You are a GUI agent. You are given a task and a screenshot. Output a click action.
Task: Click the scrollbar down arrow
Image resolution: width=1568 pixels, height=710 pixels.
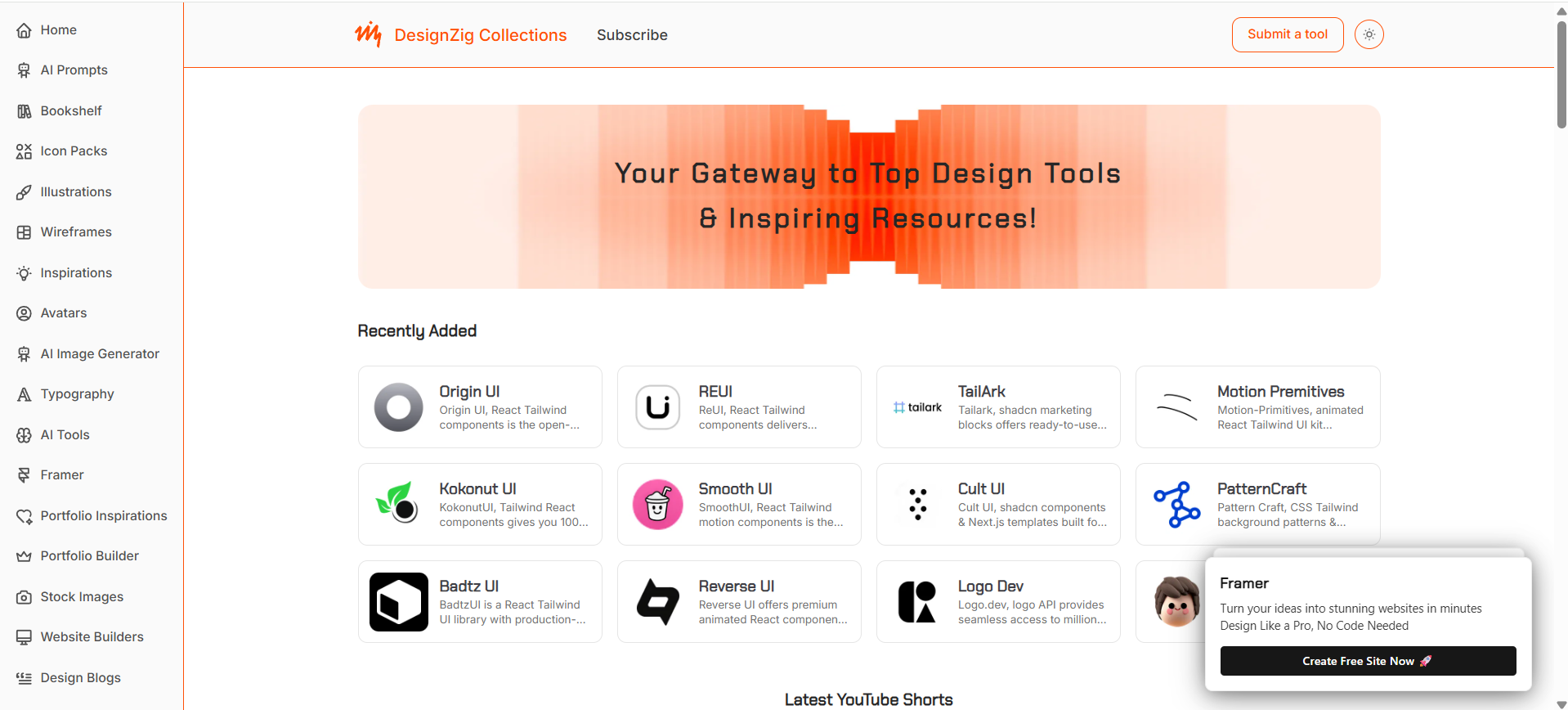tap(1561, 703)
